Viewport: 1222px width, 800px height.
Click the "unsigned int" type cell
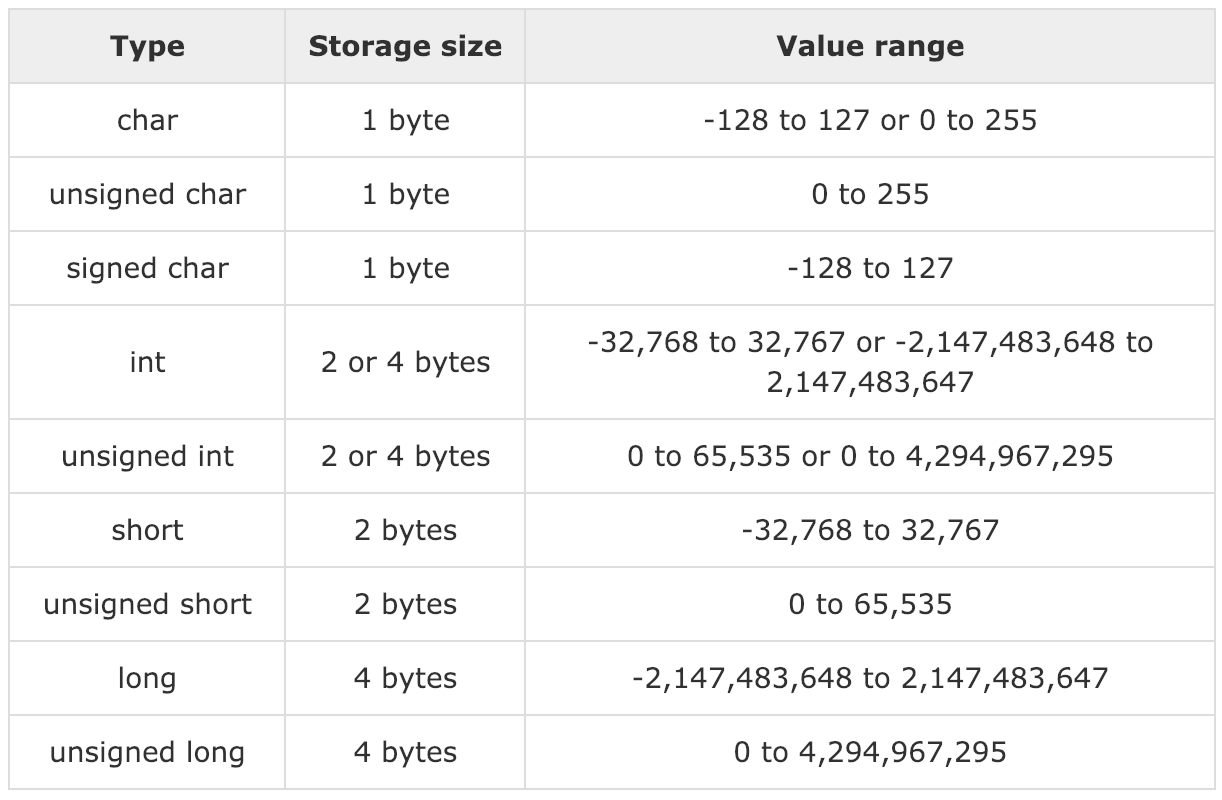148,456
